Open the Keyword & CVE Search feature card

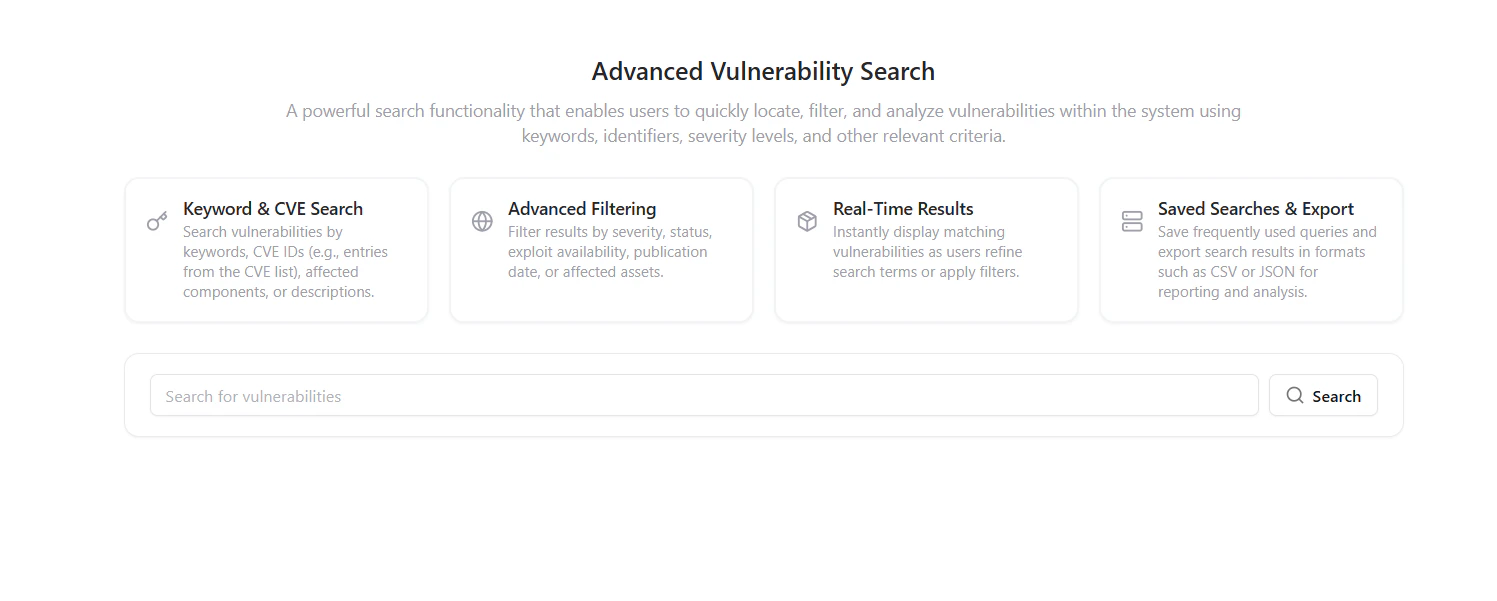click(x=276, y=249)
